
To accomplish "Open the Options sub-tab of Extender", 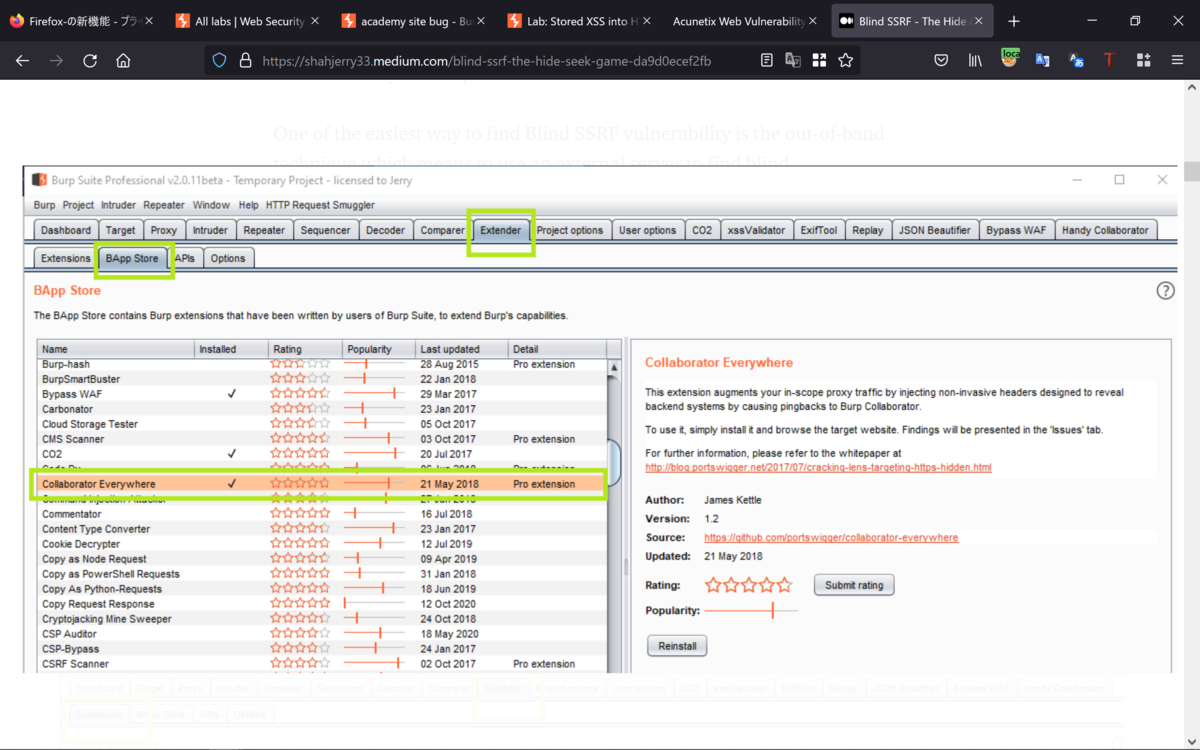I will (228, 258).
